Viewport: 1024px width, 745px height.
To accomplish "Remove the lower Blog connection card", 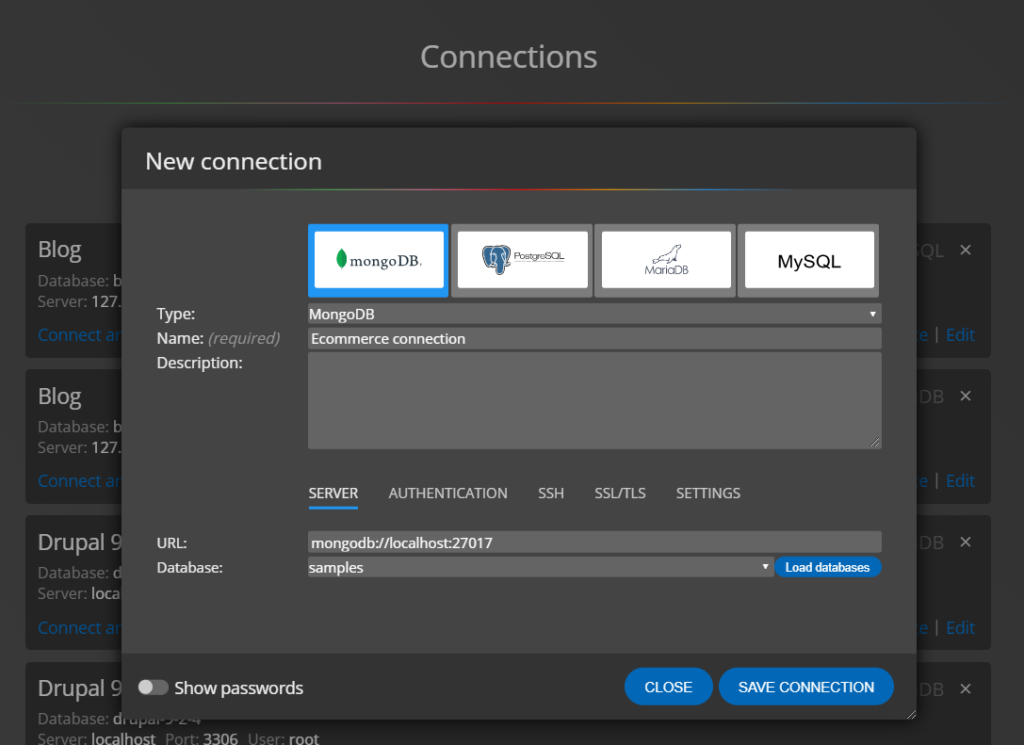I will click(x=965, y=396).
